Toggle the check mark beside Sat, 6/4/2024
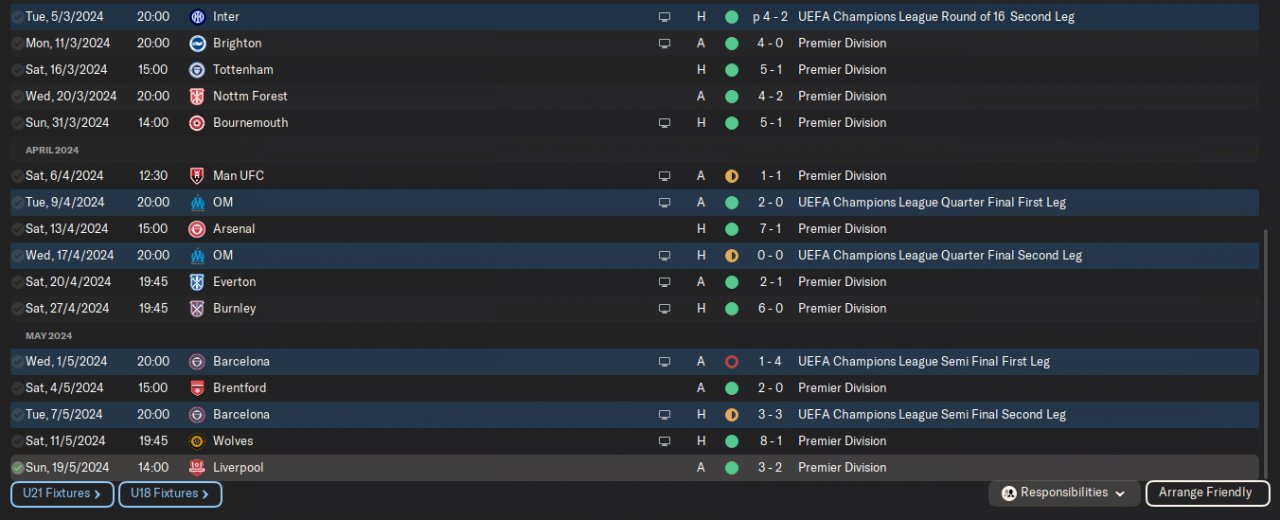Image resolution: width=1280 pixels, height=520 pixels. click(x=17, y=176)
